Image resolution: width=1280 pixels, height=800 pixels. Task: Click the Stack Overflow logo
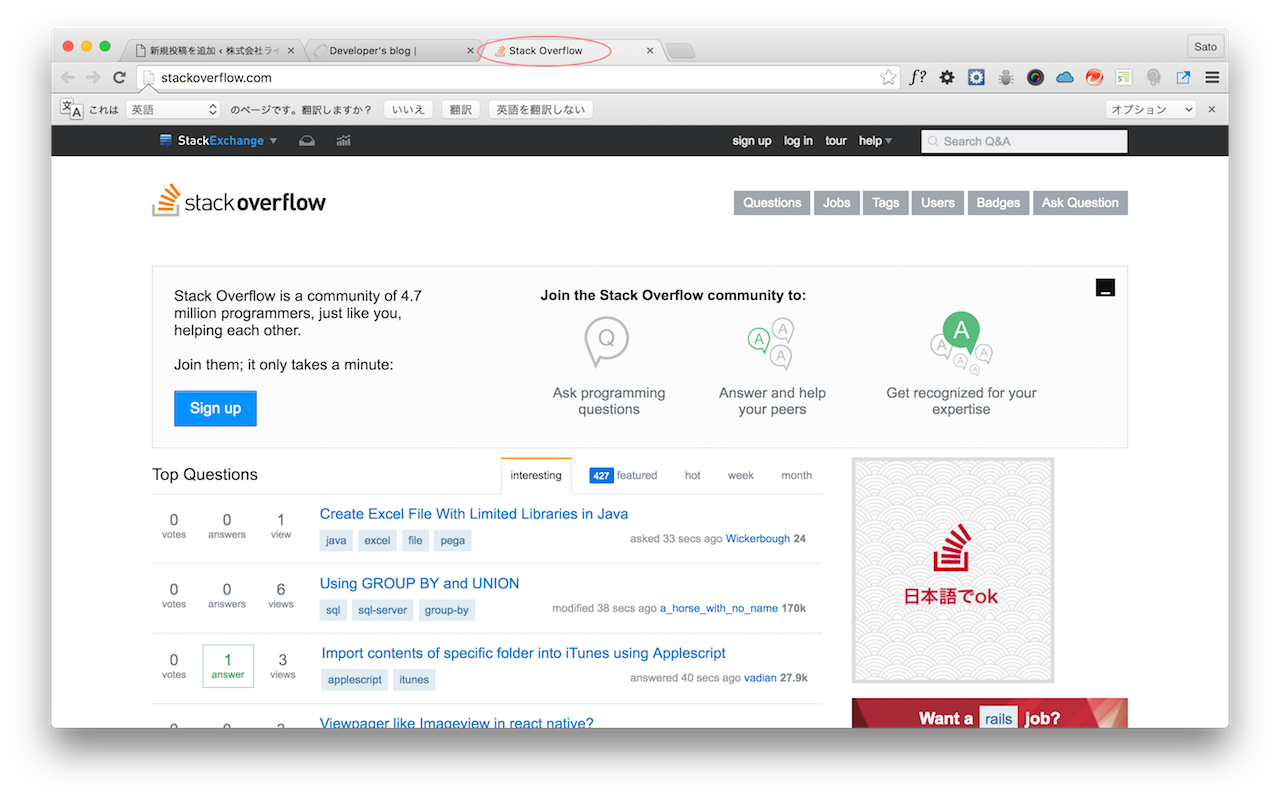point(239,201)
